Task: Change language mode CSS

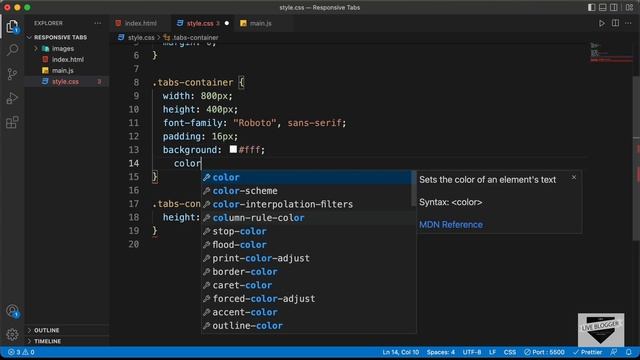Action: click(509, 352)
